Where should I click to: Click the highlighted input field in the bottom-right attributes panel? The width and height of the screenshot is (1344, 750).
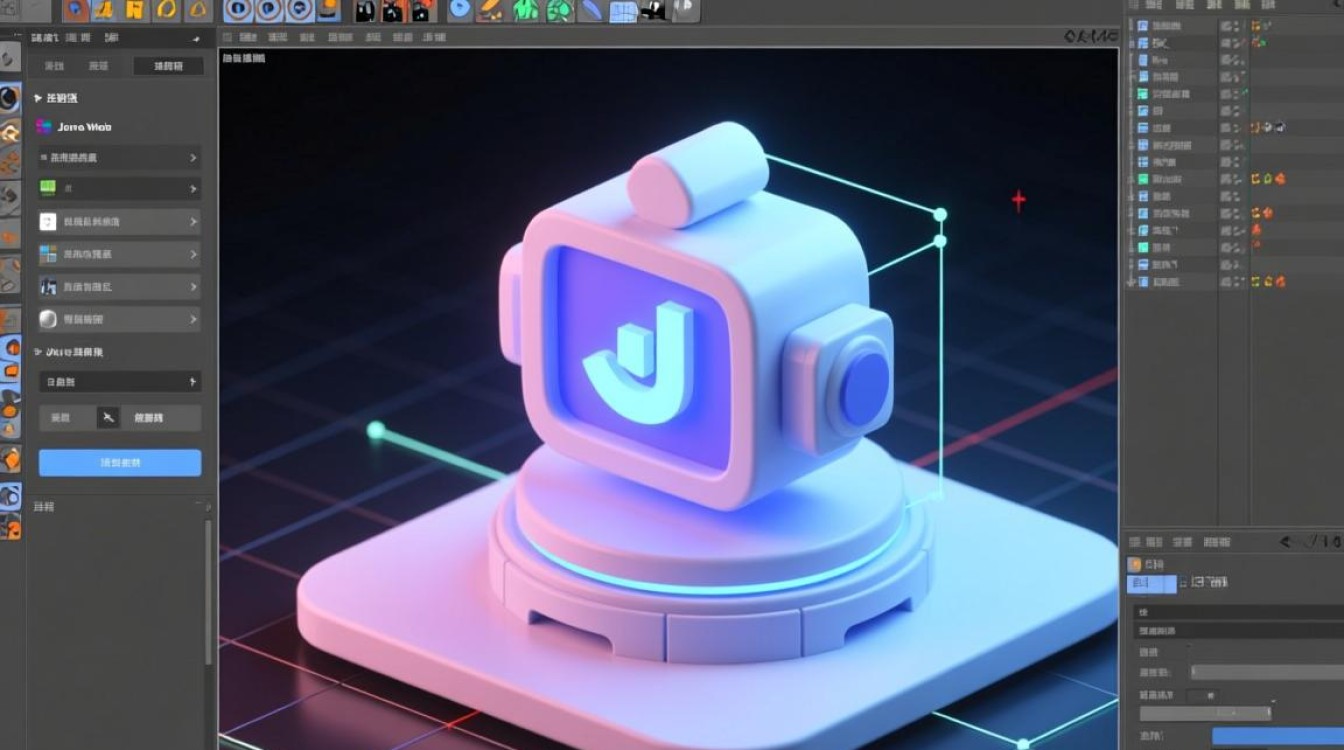[x=1151, y=583]
